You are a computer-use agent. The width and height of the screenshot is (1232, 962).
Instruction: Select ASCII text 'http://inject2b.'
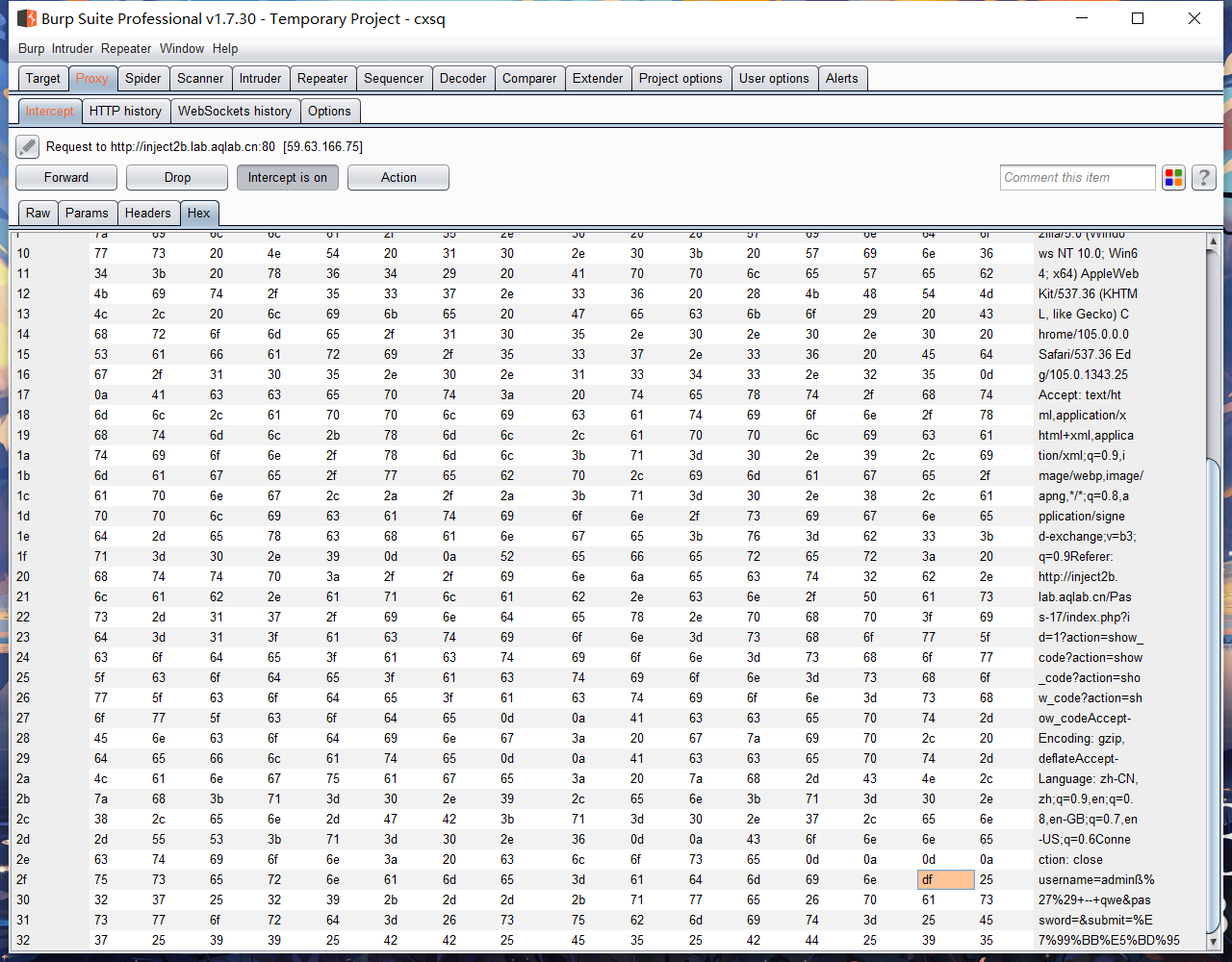[x=1078, y=576]
